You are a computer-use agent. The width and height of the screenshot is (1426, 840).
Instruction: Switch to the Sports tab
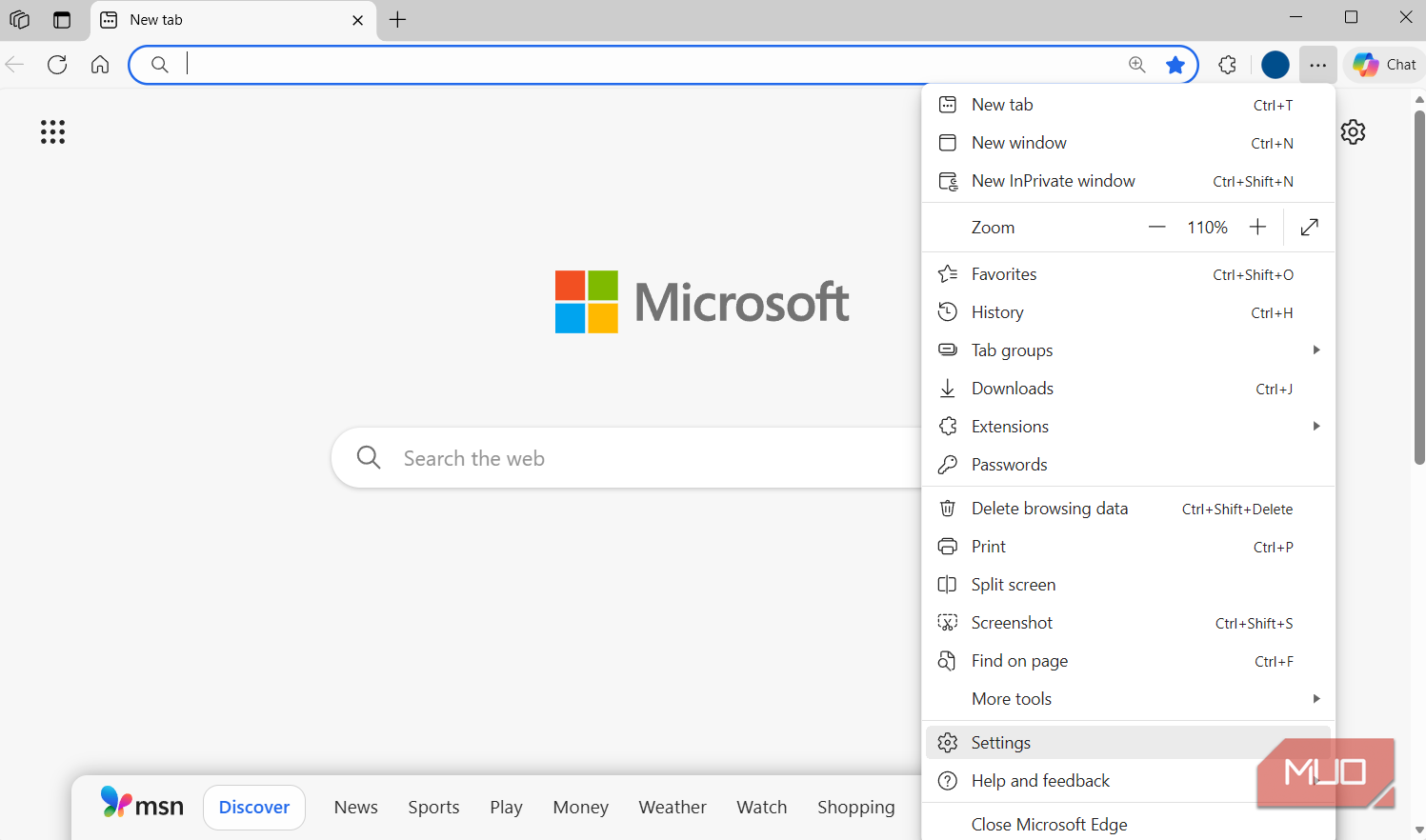click(433, 808)
